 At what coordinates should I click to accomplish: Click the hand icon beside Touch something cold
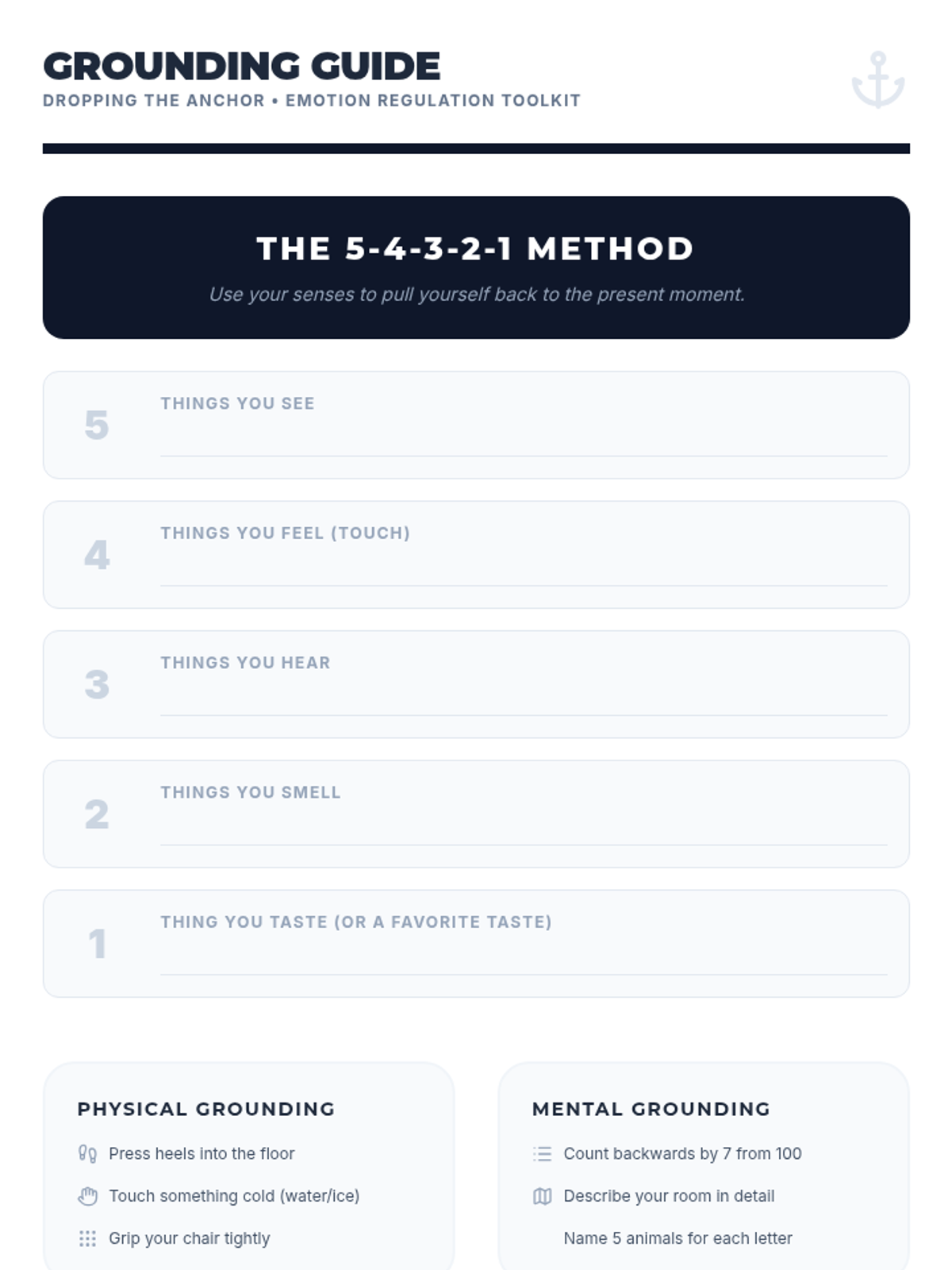tap(87, 1196)
